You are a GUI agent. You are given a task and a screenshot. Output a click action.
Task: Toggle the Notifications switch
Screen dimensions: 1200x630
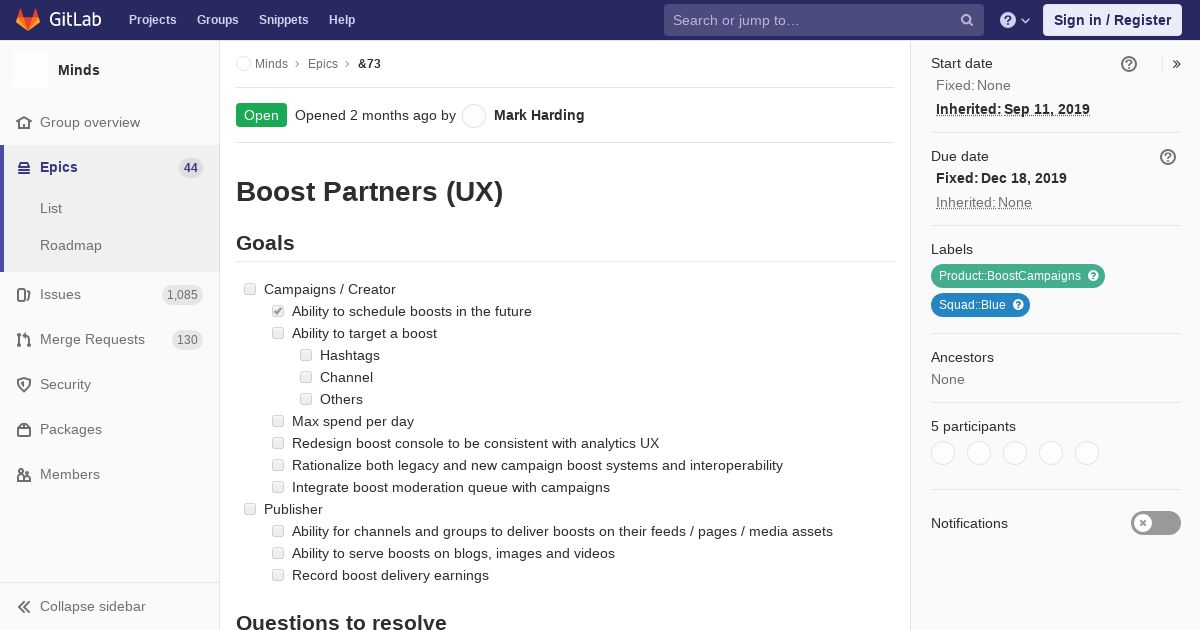pyautogui.click(x=1156, y=523)
